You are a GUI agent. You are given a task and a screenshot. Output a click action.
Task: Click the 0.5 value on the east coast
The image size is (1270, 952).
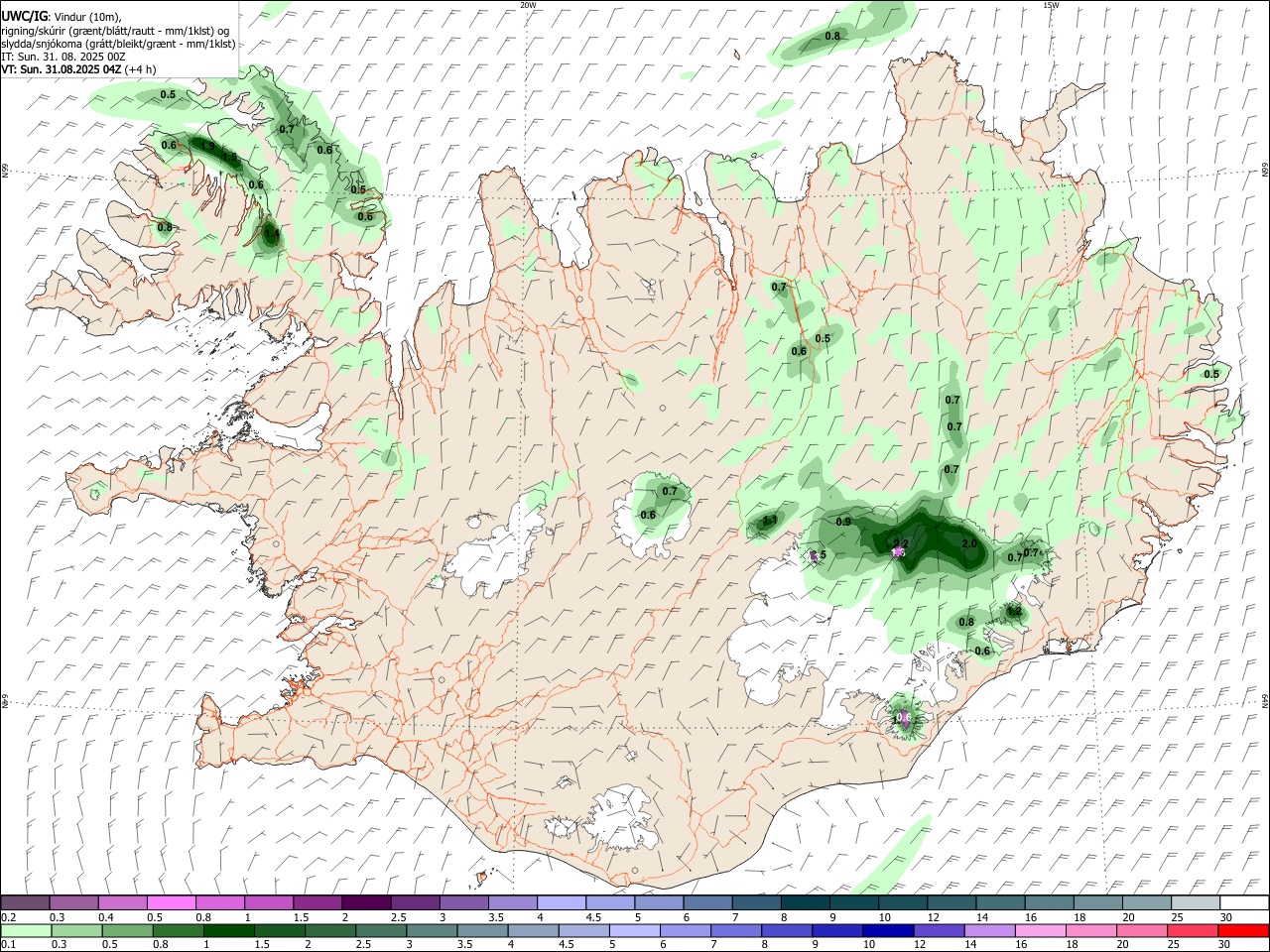click(x=1211, y=374)
